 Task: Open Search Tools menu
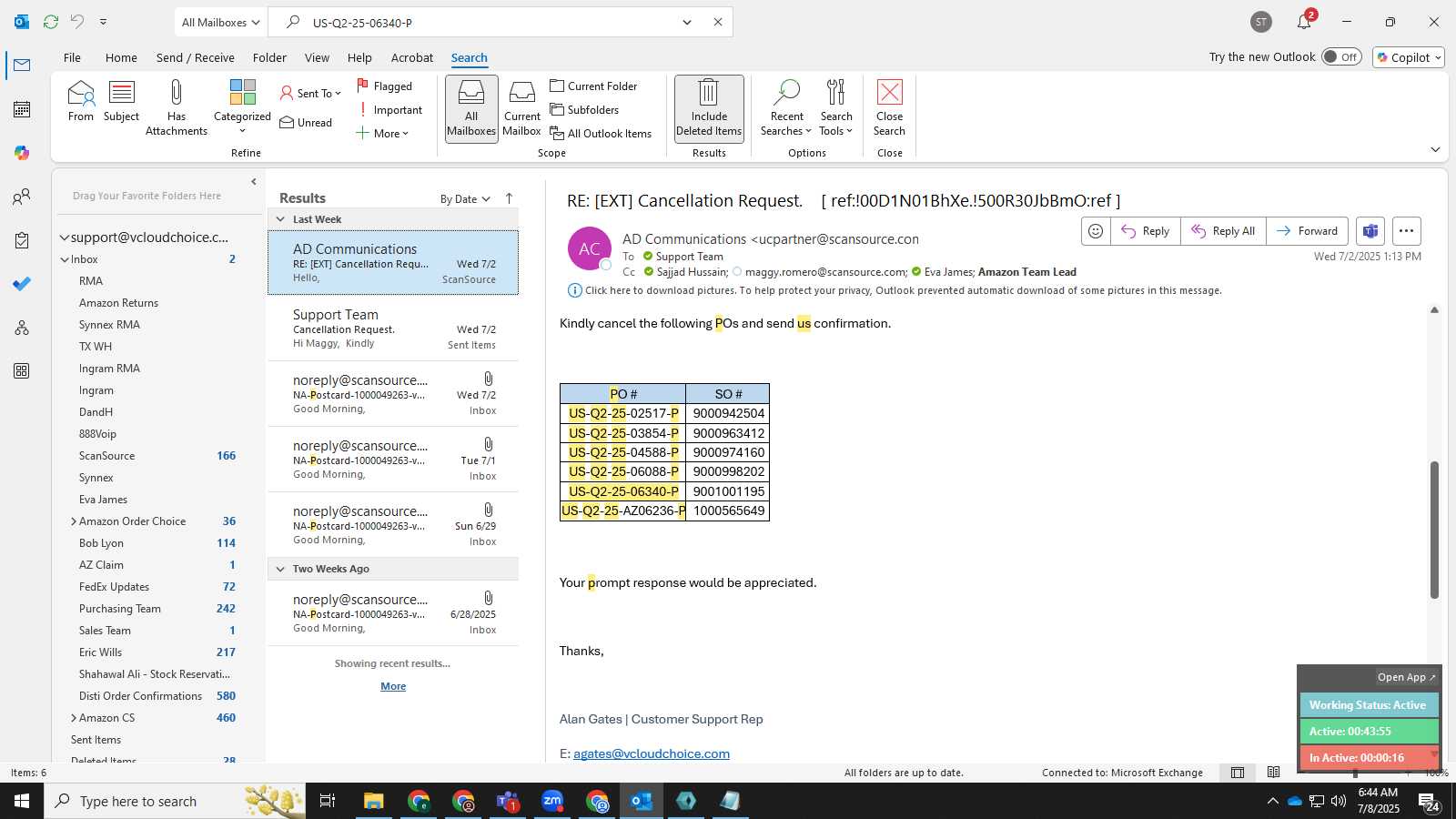point(836,108)
